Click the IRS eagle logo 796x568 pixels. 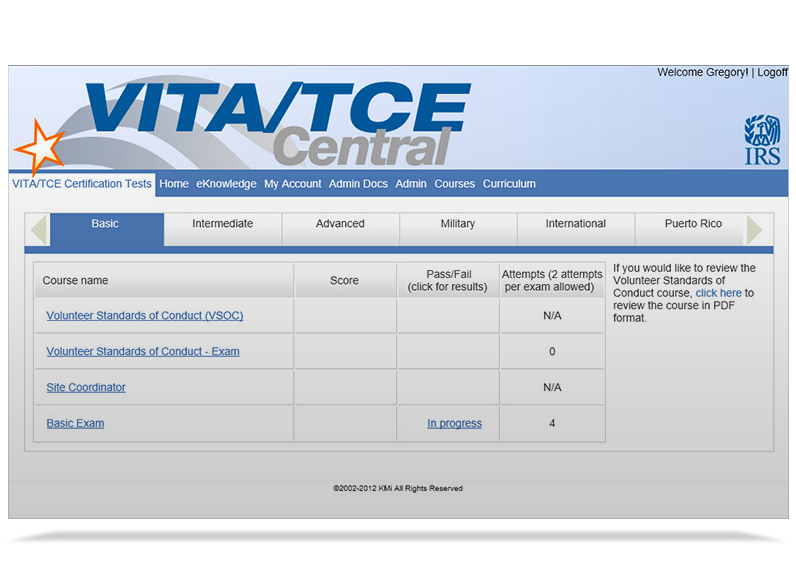pyautogui.click(x=762, y=140)
